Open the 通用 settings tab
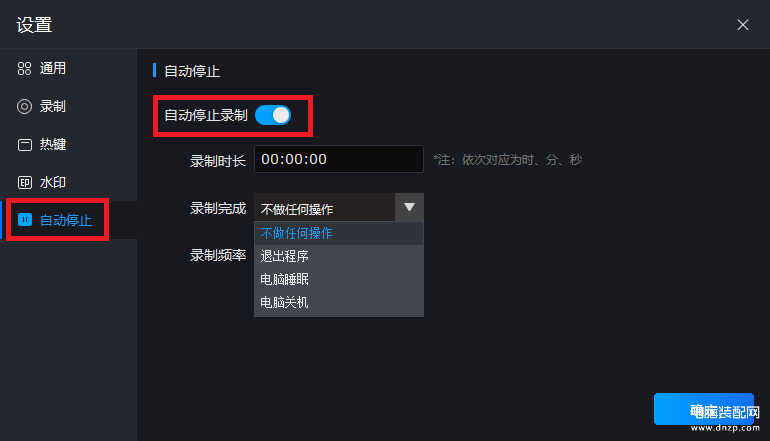 tap(69, 68)
